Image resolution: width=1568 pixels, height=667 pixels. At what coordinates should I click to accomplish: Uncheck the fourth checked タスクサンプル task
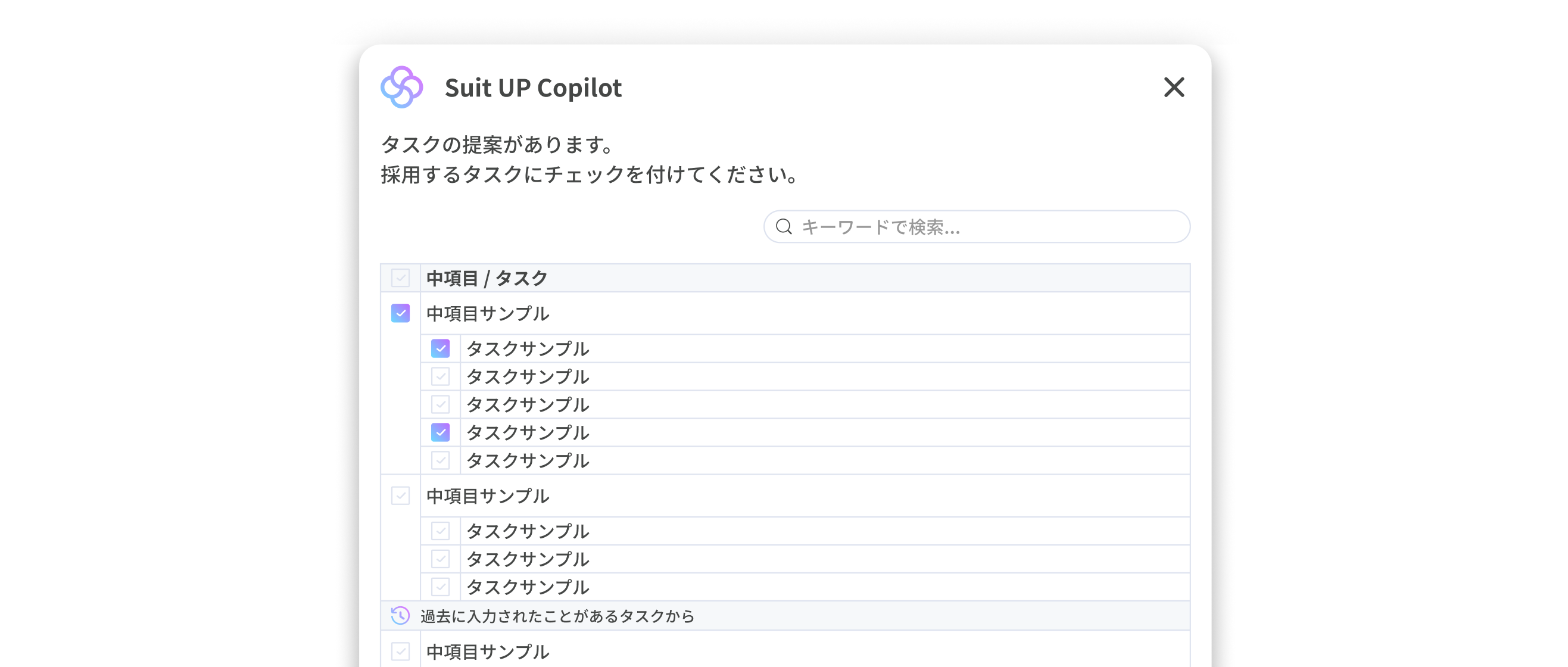(440, 432)
